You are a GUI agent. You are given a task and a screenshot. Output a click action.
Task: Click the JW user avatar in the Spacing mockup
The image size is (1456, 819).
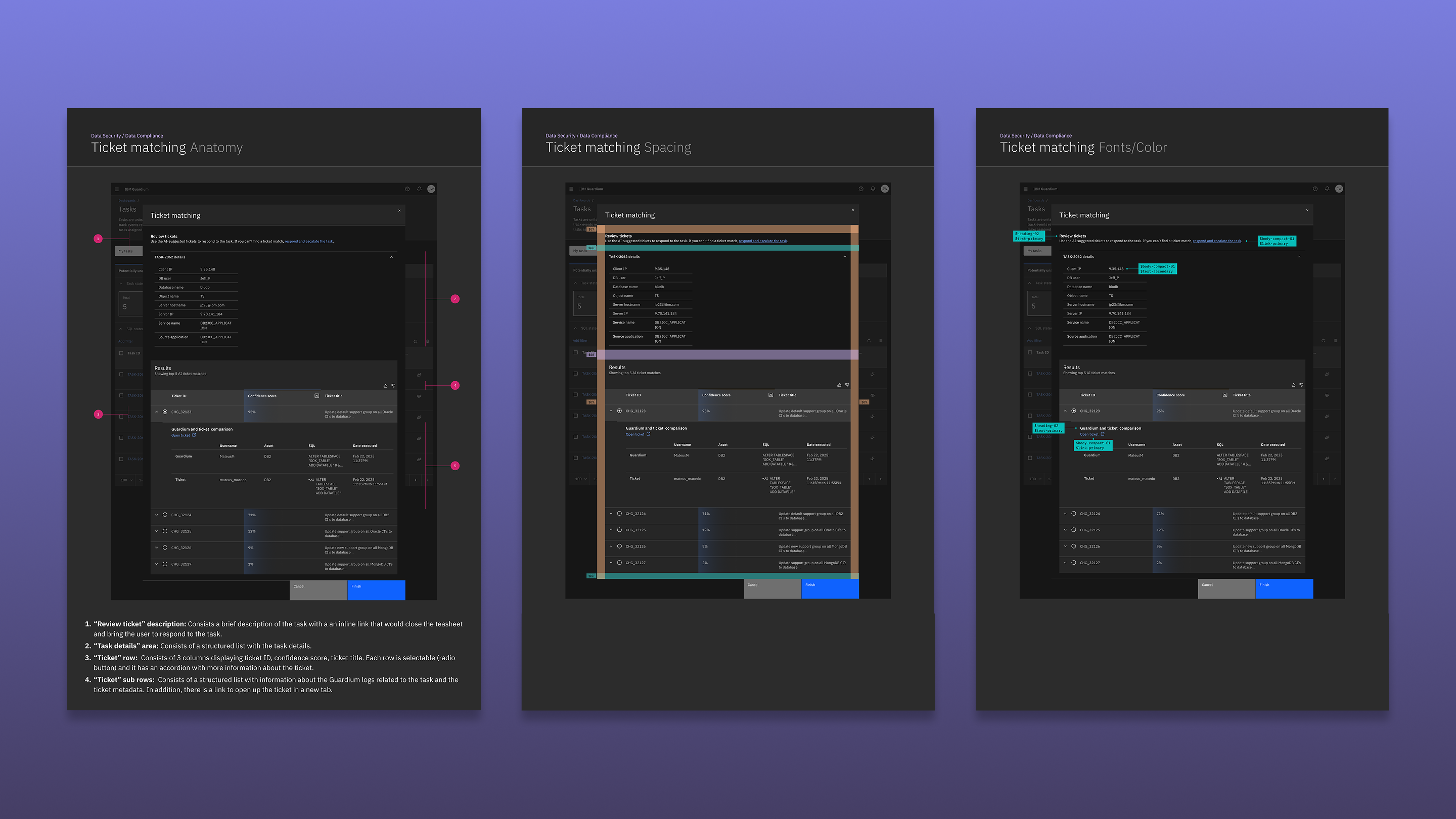tap(885, 189)
